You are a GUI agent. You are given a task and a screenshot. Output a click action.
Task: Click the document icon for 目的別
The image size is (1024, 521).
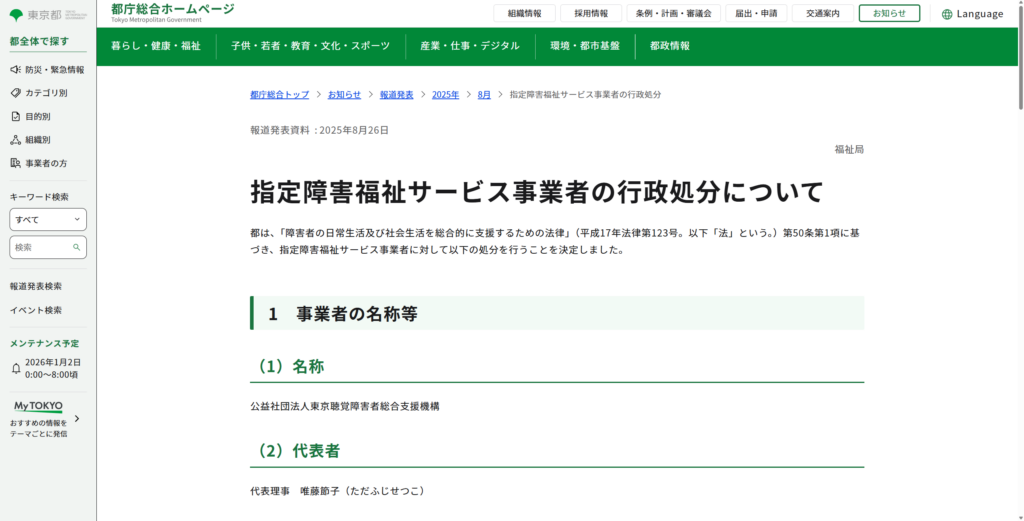click(15, 116)
